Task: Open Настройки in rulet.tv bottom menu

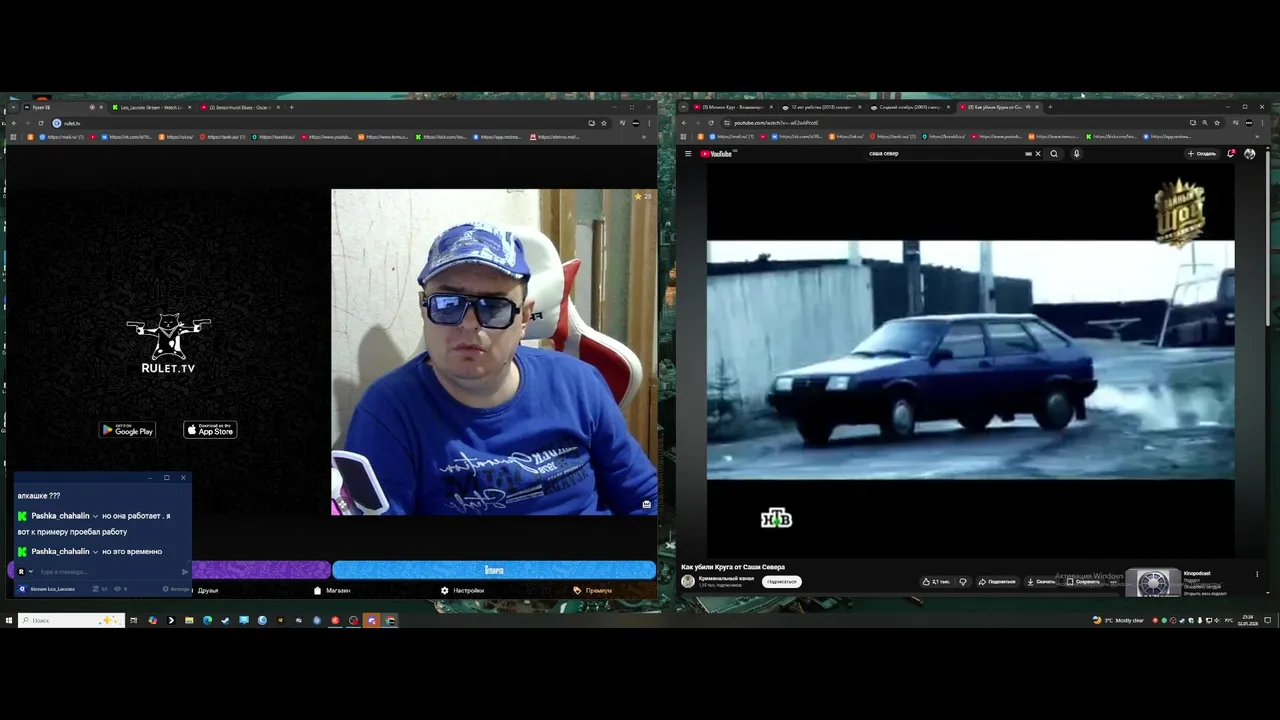Action: click(x=462, y=590)
